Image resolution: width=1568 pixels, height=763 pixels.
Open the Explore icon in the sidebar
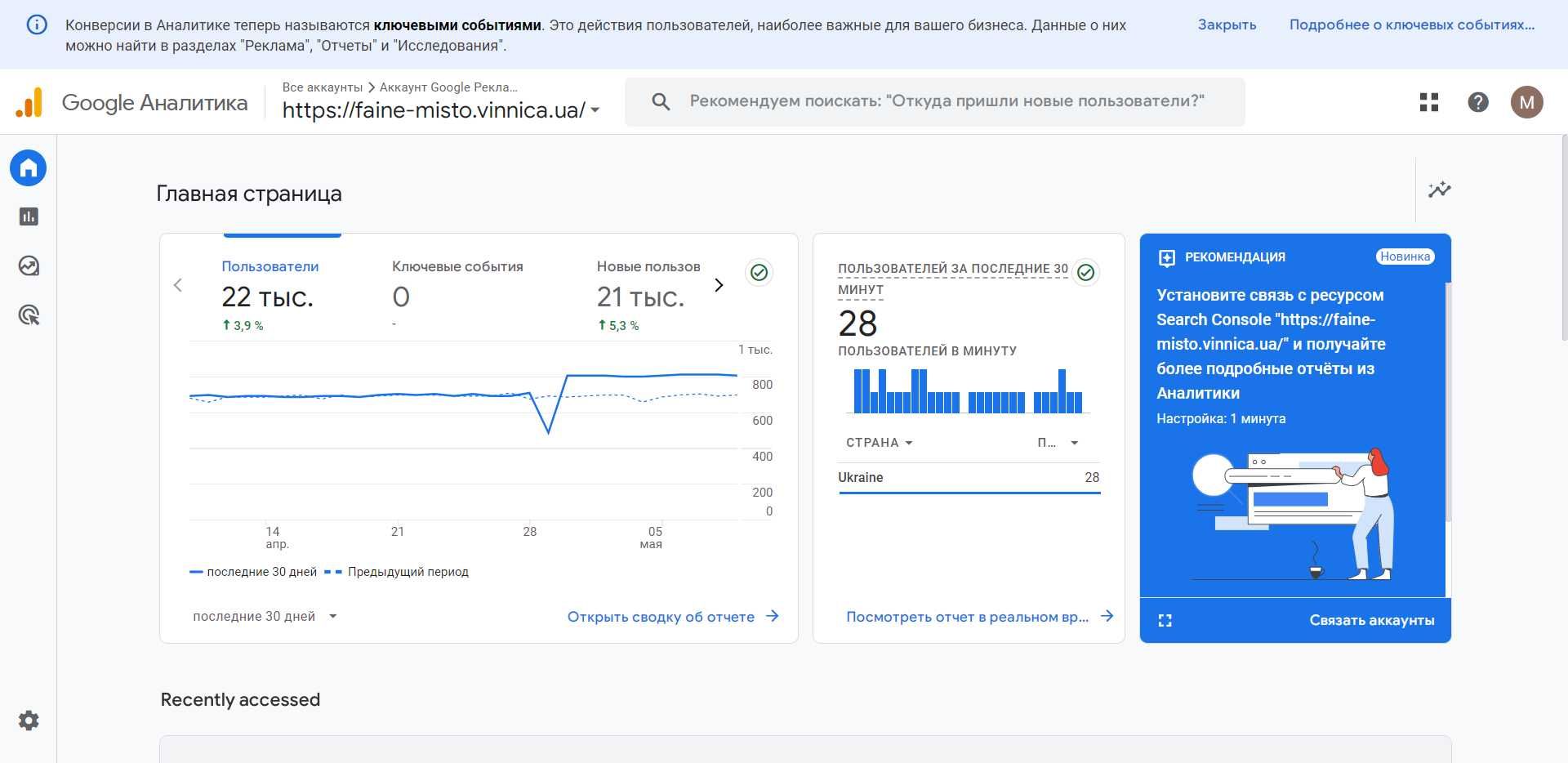(29, 265)
